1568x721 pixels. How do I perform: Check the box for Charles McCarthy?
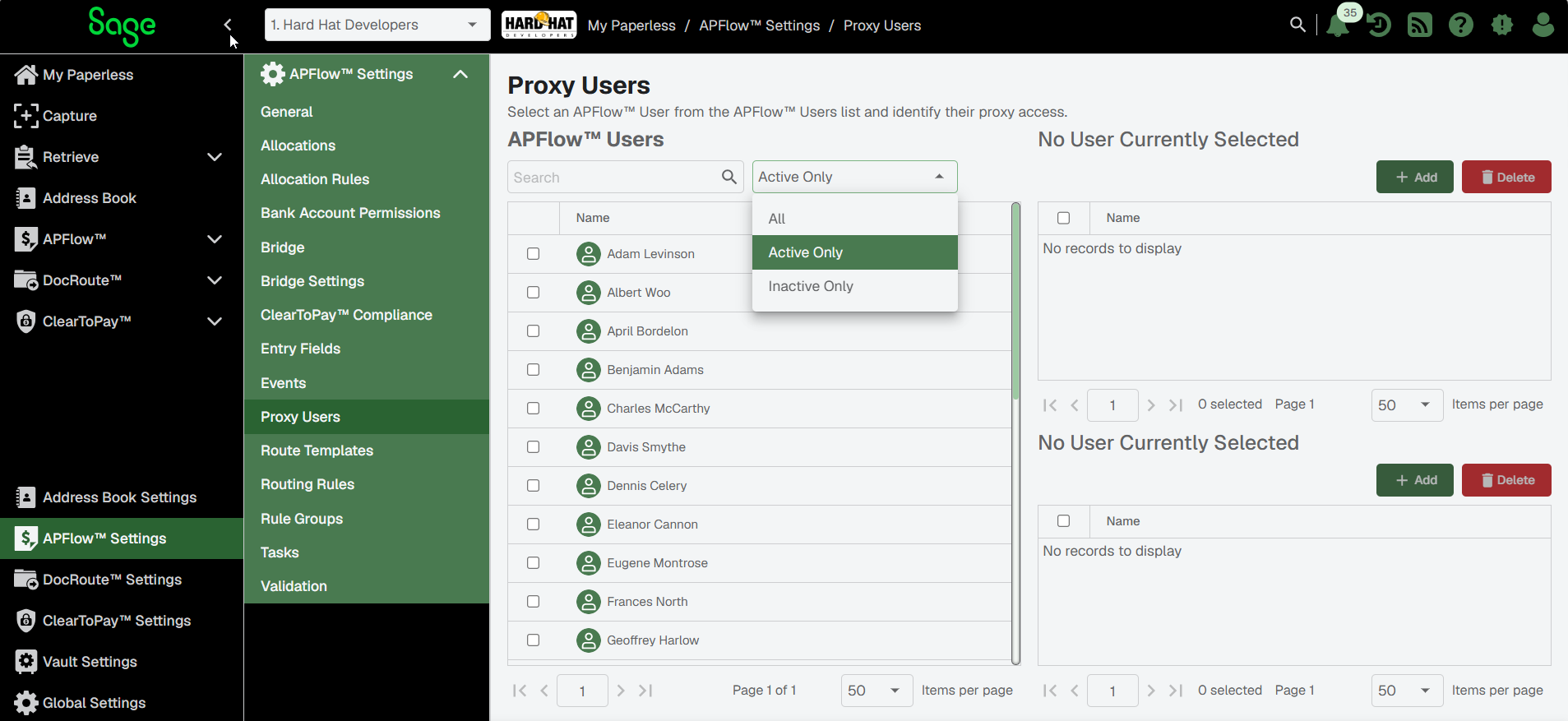coord(534,409)
